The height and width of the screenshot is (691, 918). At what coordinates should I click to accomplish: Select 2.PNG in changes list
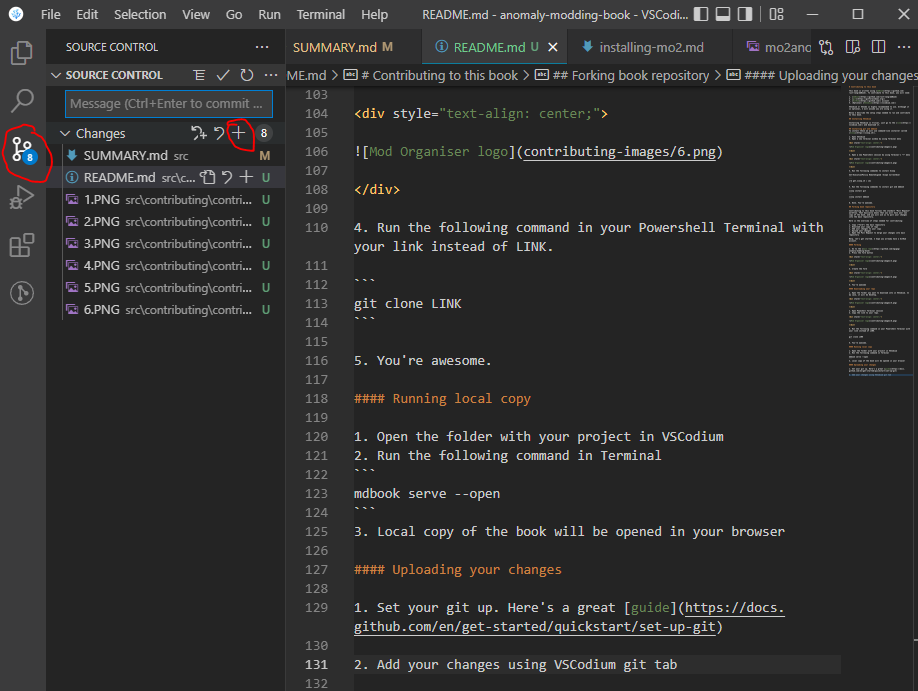click(x=166, y=221)
